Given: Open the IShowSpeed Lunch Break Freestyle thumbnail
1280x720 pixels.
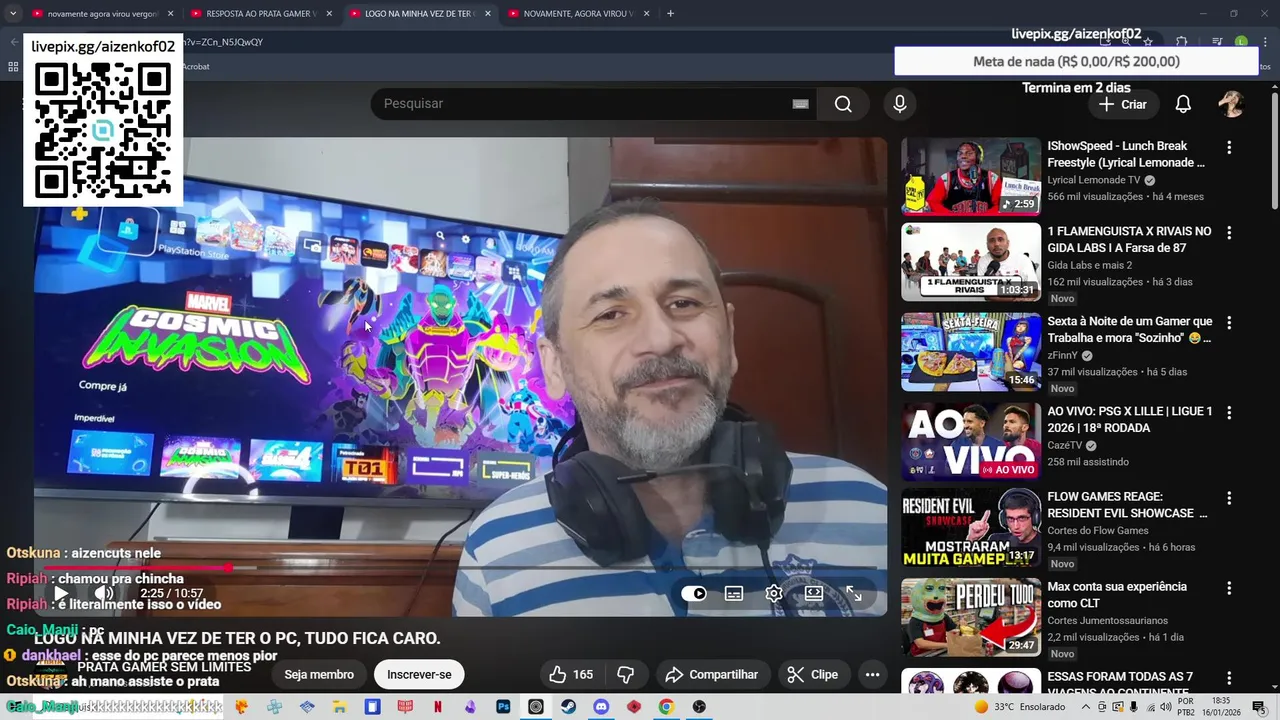Looking at the screenshot, I should 971,176.
